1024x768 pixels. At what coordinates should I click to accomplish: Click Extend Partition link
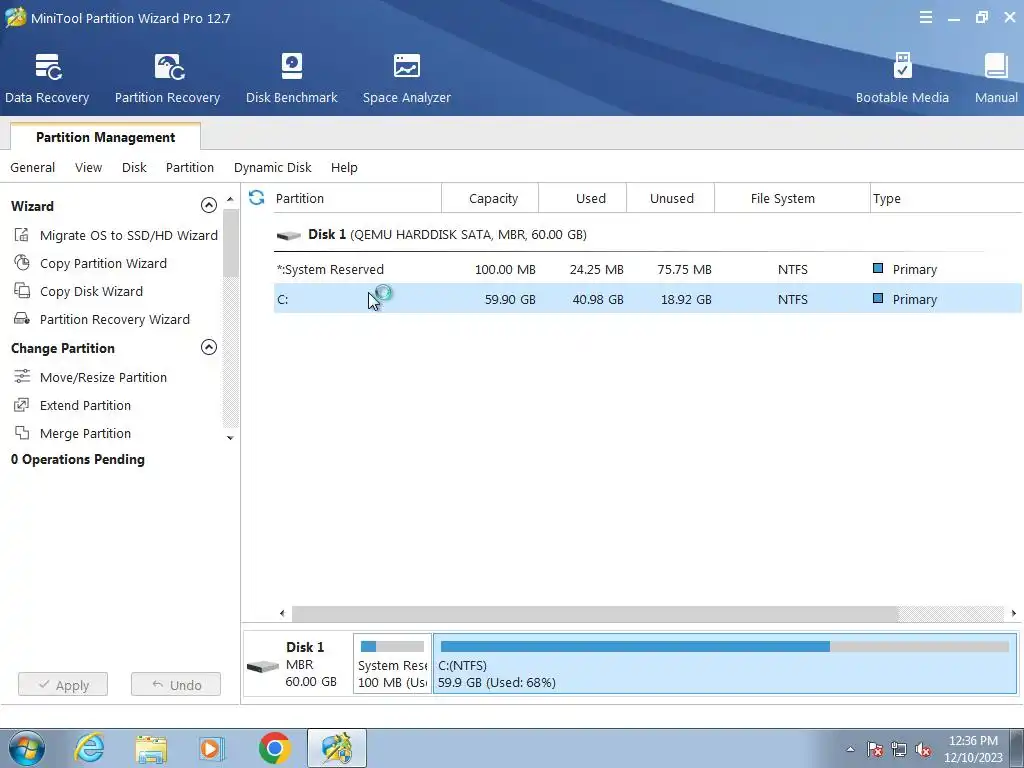click(x=85, y=405)
